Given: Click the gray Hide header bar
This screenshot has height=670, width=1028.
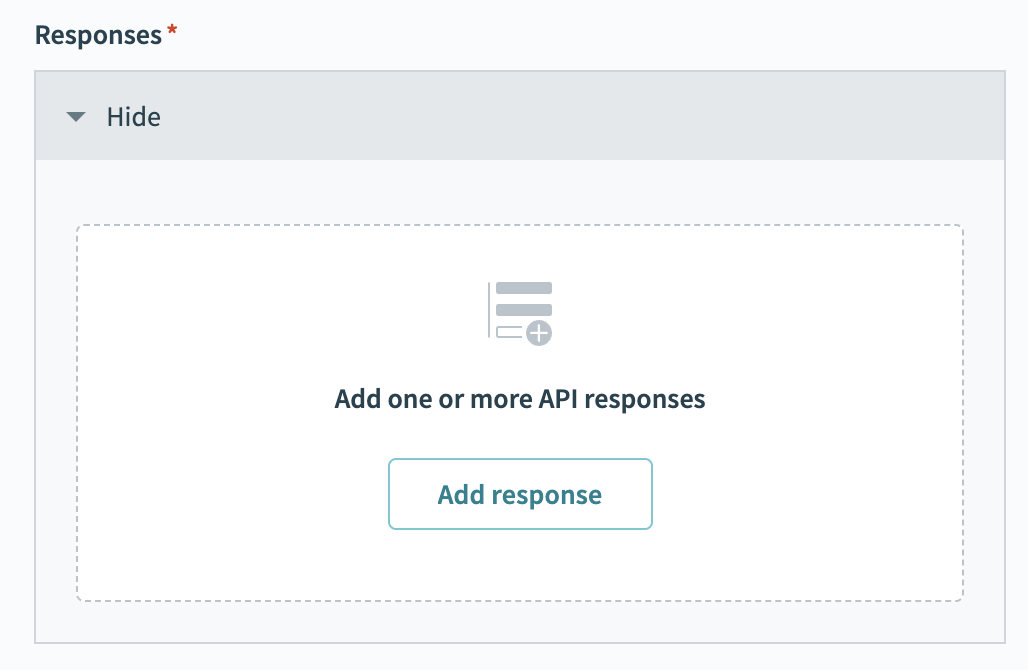Looking at the screenshot, I should (520, 116).
